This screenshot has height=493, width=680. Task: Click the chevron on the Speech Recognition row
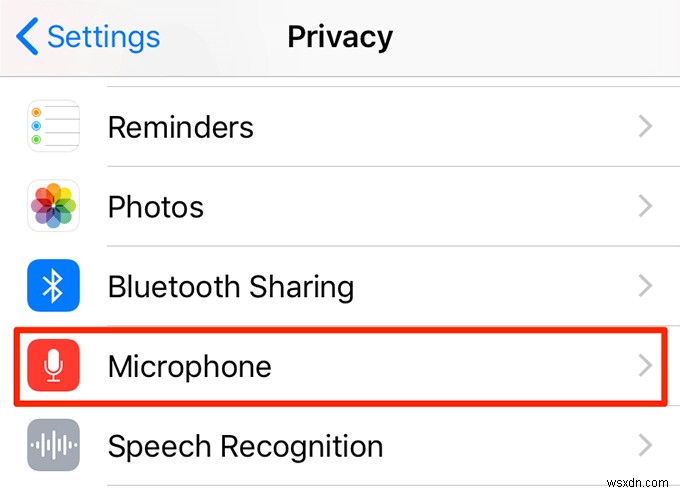tap(646, 445)
